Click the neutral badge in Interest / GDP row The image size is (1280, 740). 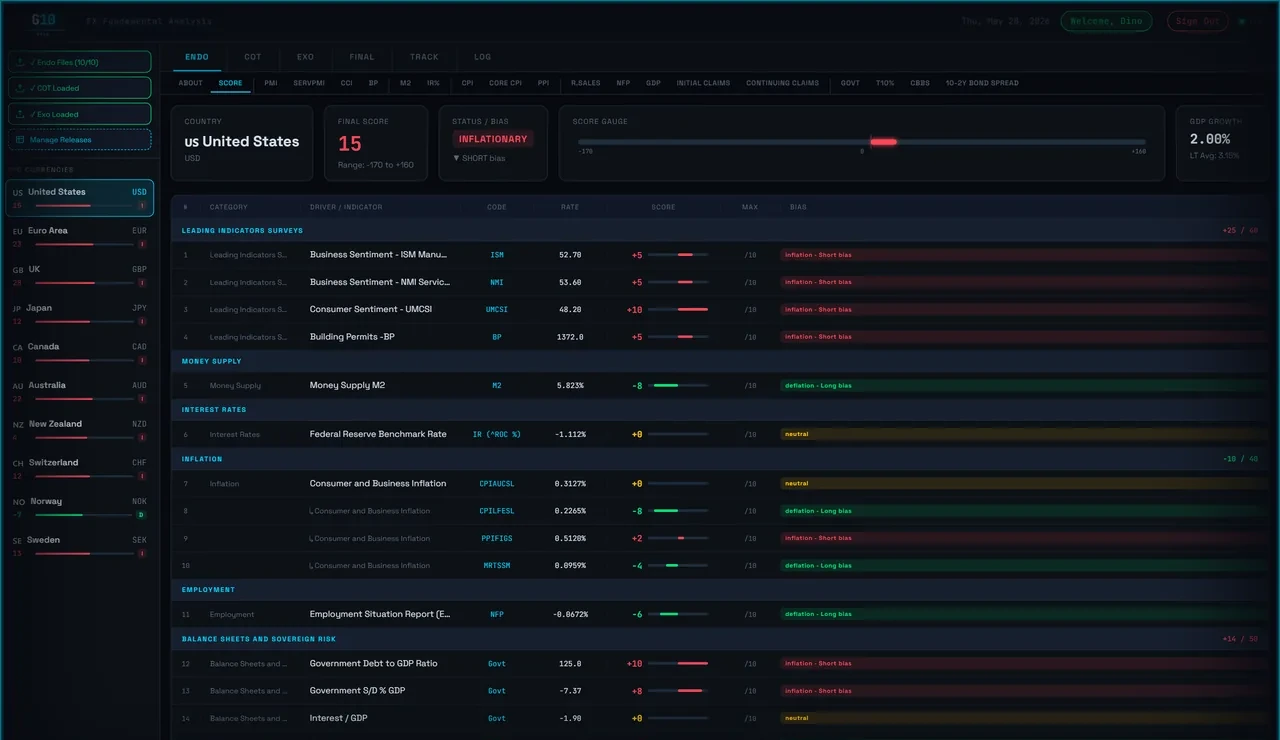(x=796, y=718)
